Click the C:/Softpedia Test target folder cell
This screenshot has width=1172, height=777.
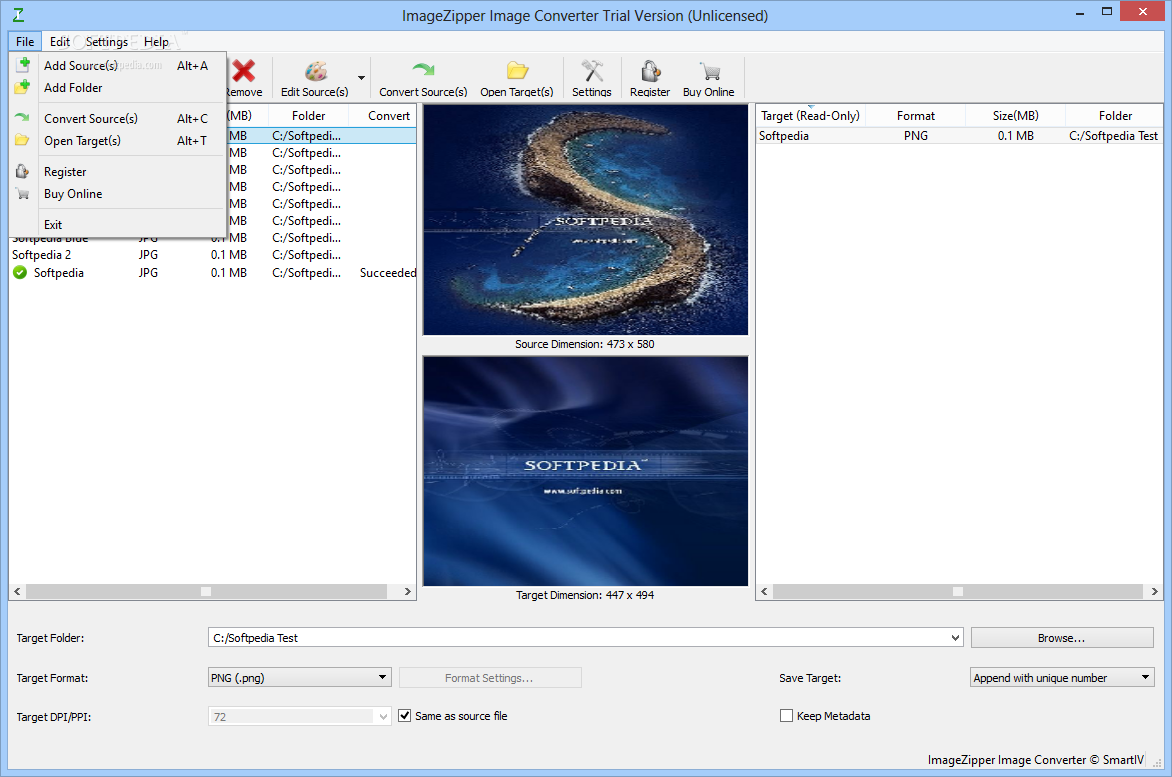[x=1113, y=136]
